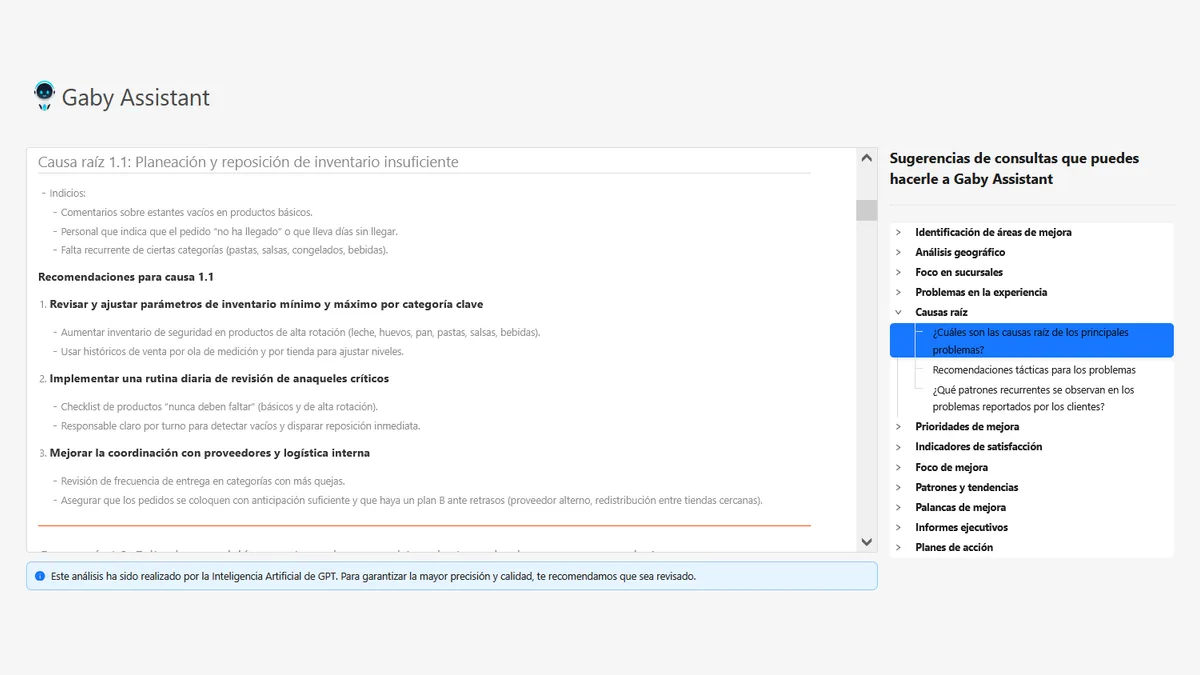The width and height of the screenshot is (1200, 675).
Task: Click the Checklist de productos nunca deben faltar line
Action: click(x=219, y=407)
